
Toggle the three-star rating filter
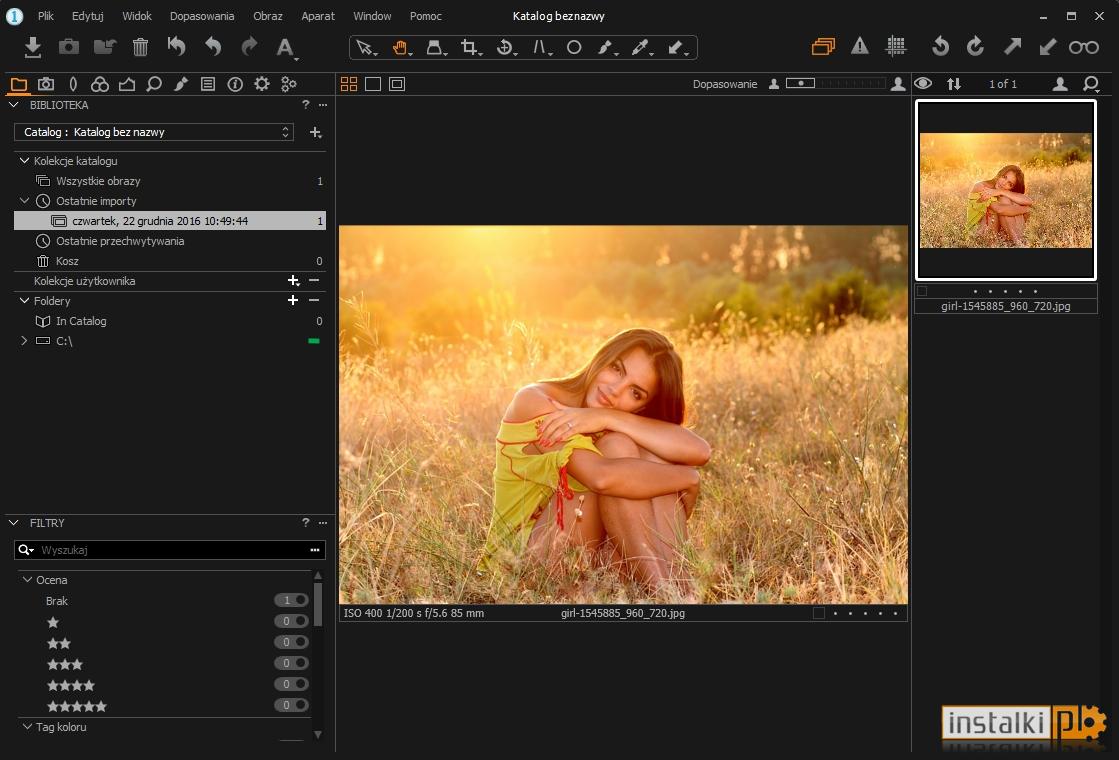(x=291, y=663)
